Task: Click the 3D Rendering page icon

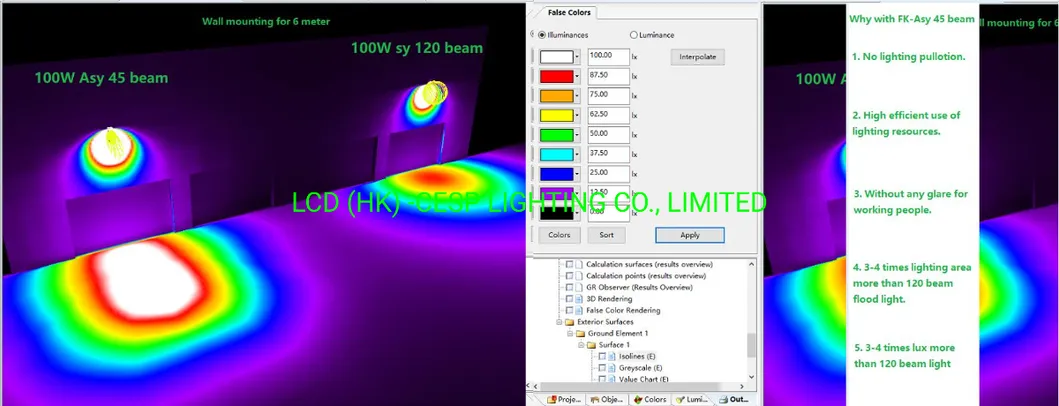Action: [x=579, y=299]
